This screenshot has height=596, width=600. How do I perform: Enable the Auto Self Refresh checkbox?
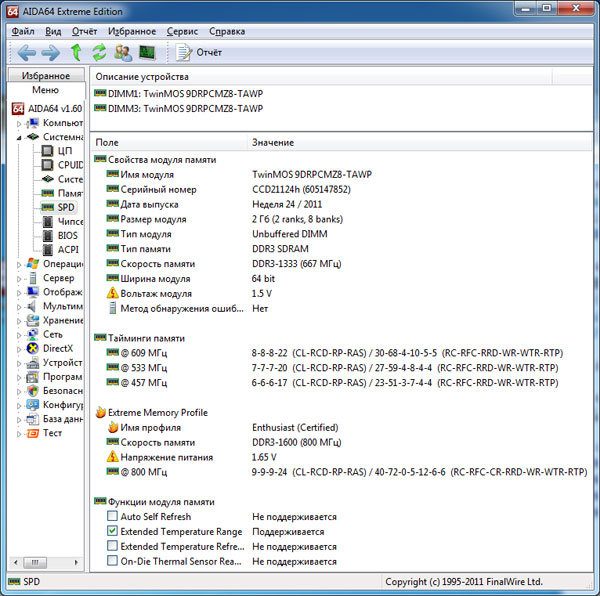tap(112, 516)
